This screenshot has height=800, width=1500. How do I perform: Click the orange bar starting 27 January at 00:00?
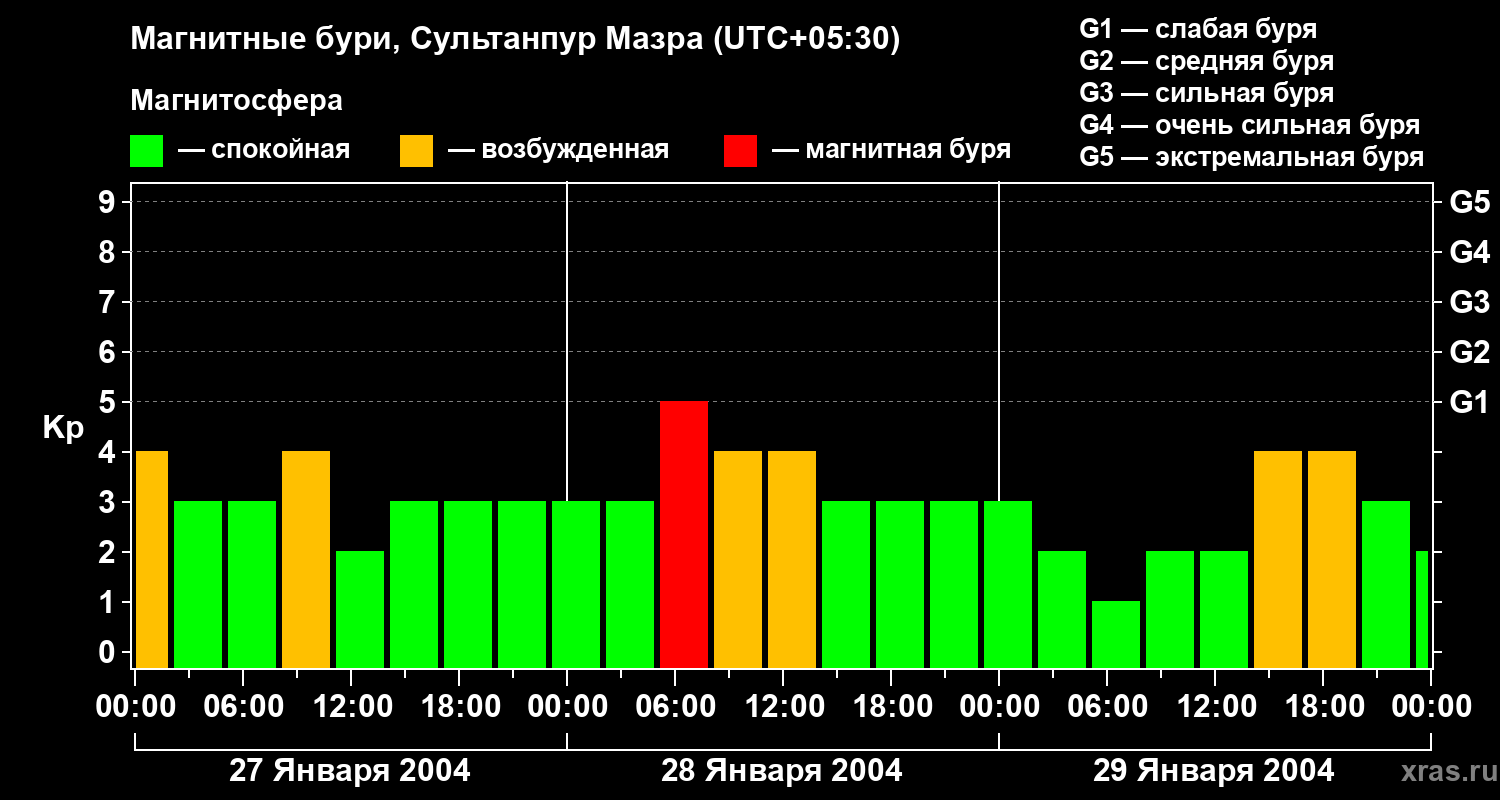pyautogui.click(x=152, y=560)
